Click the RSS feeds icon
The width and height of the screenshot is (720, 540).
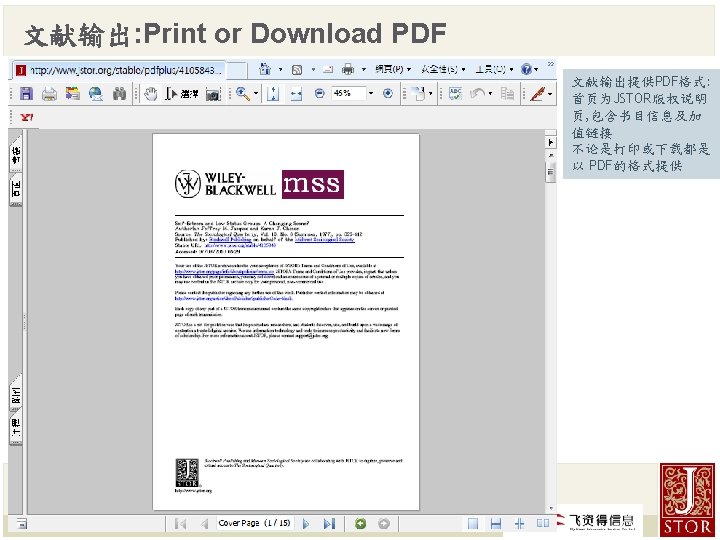point(297,69)
